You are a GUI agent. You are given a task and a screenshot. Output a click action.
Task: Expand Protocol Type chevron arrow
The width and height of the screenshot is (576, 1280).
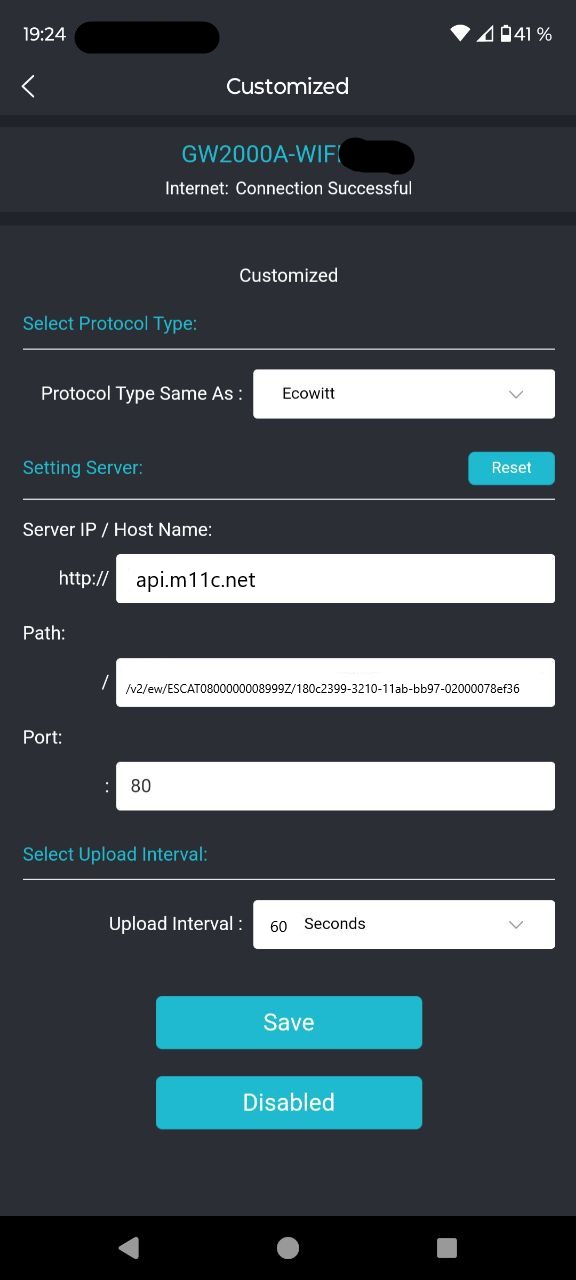click(x=516, y=394)
